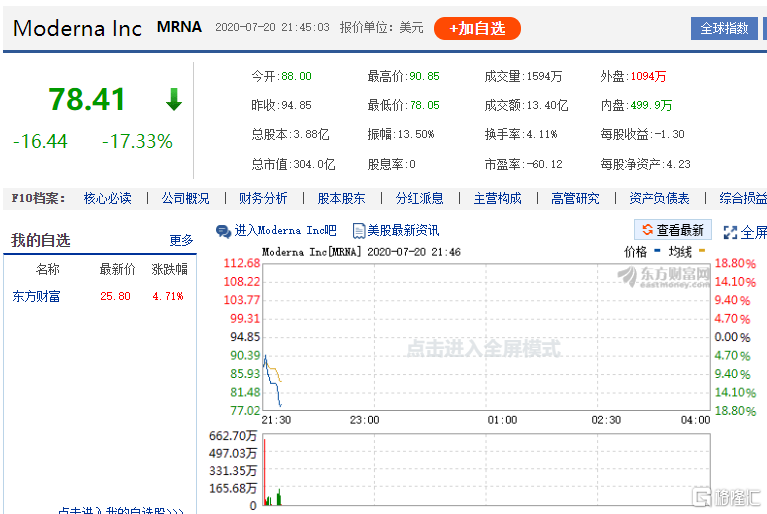This screenshot has width=767, height=514.
Task: Open 东方财富 stock in watchlist
Action: point(36,296)
